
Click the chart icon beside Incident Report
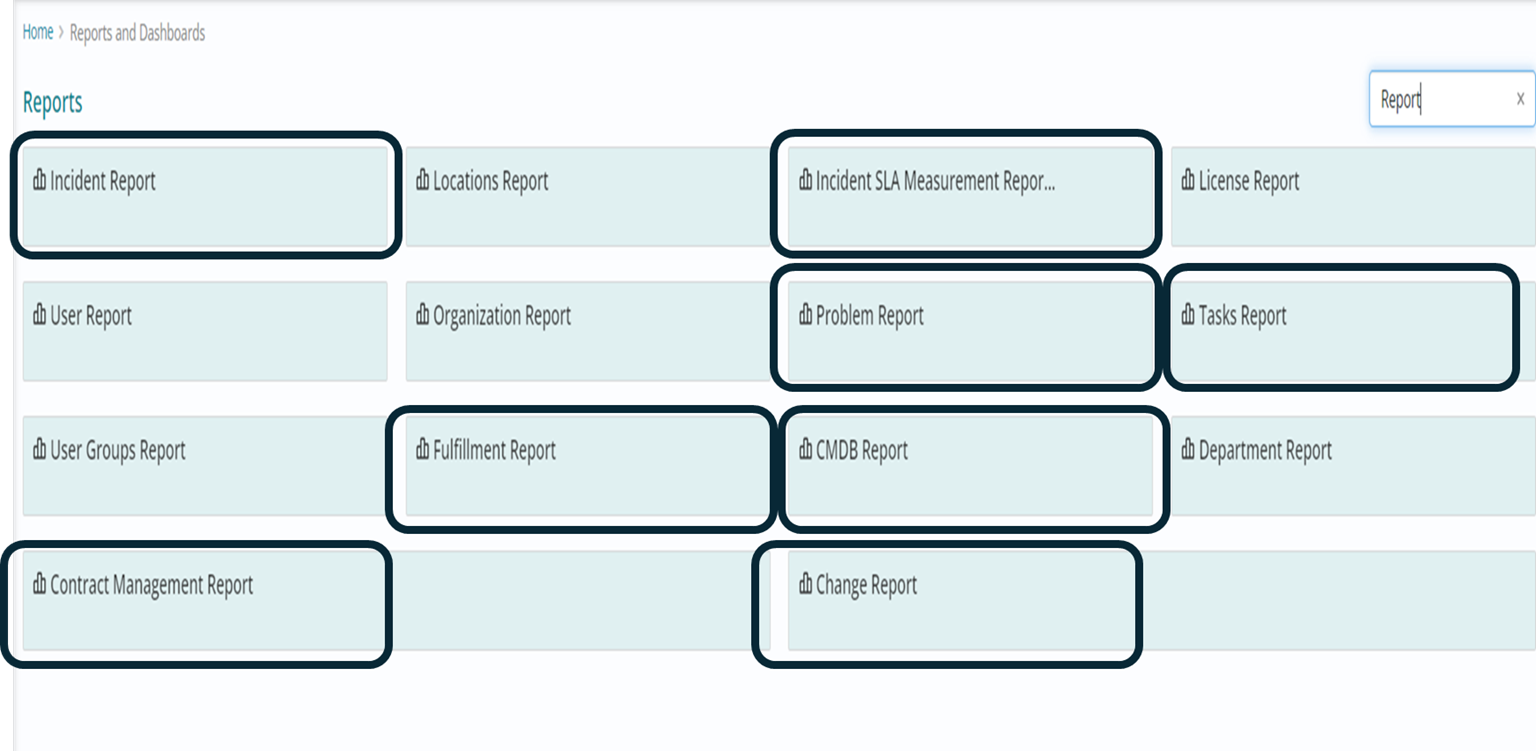click(x=40, y=181)
